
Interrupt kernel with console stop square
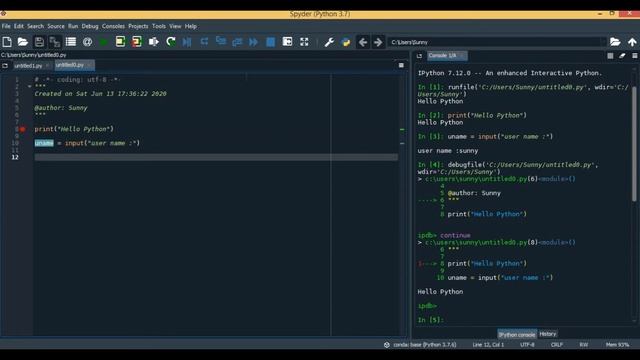click(610, 56)
